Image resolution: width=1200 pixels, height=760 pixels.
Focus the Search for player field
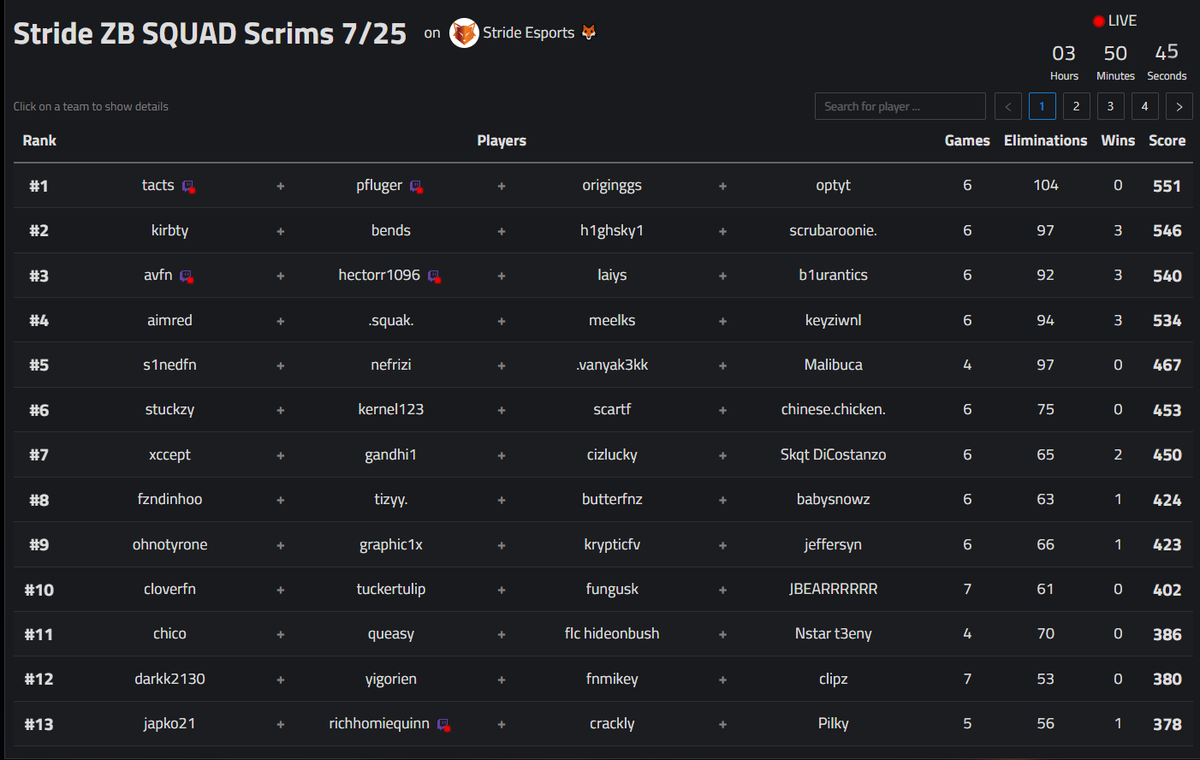900,106
